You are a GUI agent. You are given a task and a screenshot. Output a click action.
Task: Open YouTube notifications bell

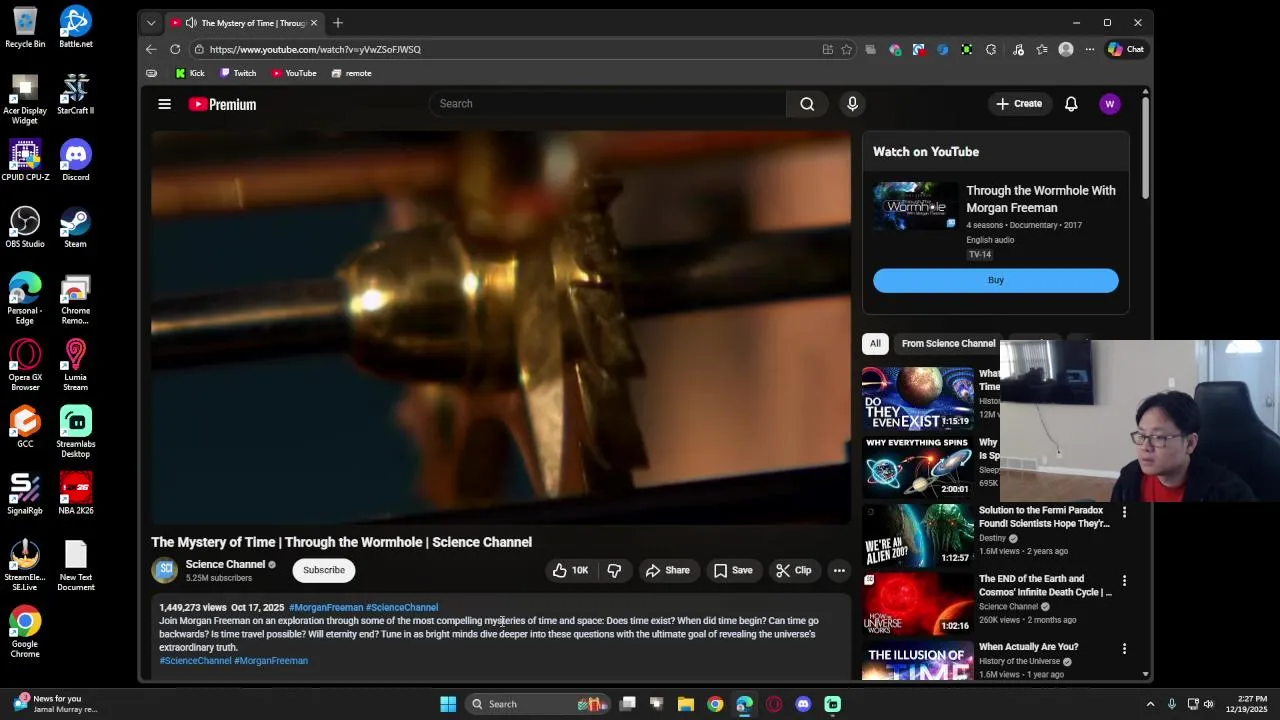(x=1071, y=104)
